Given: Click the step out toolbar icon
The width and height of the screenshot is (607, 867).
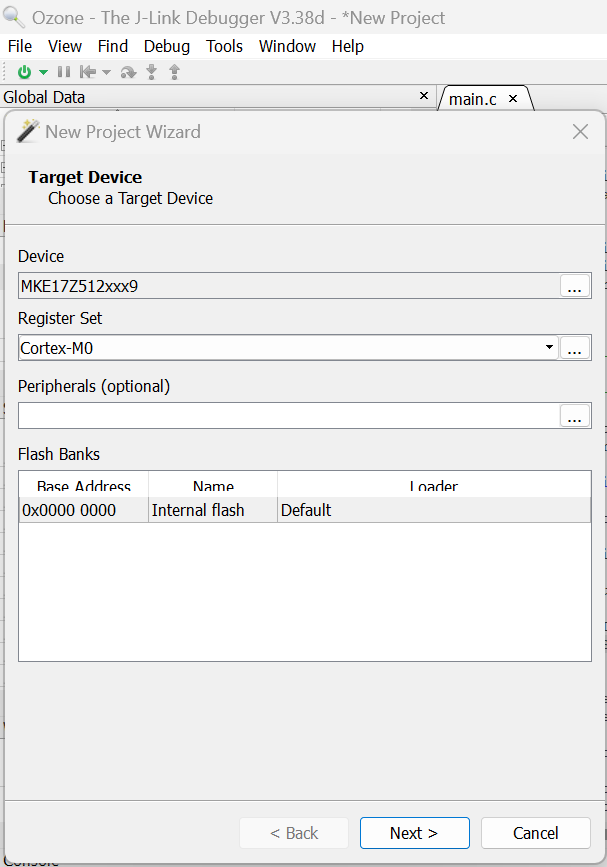Looking at the screenshot, I should point(174,72).
